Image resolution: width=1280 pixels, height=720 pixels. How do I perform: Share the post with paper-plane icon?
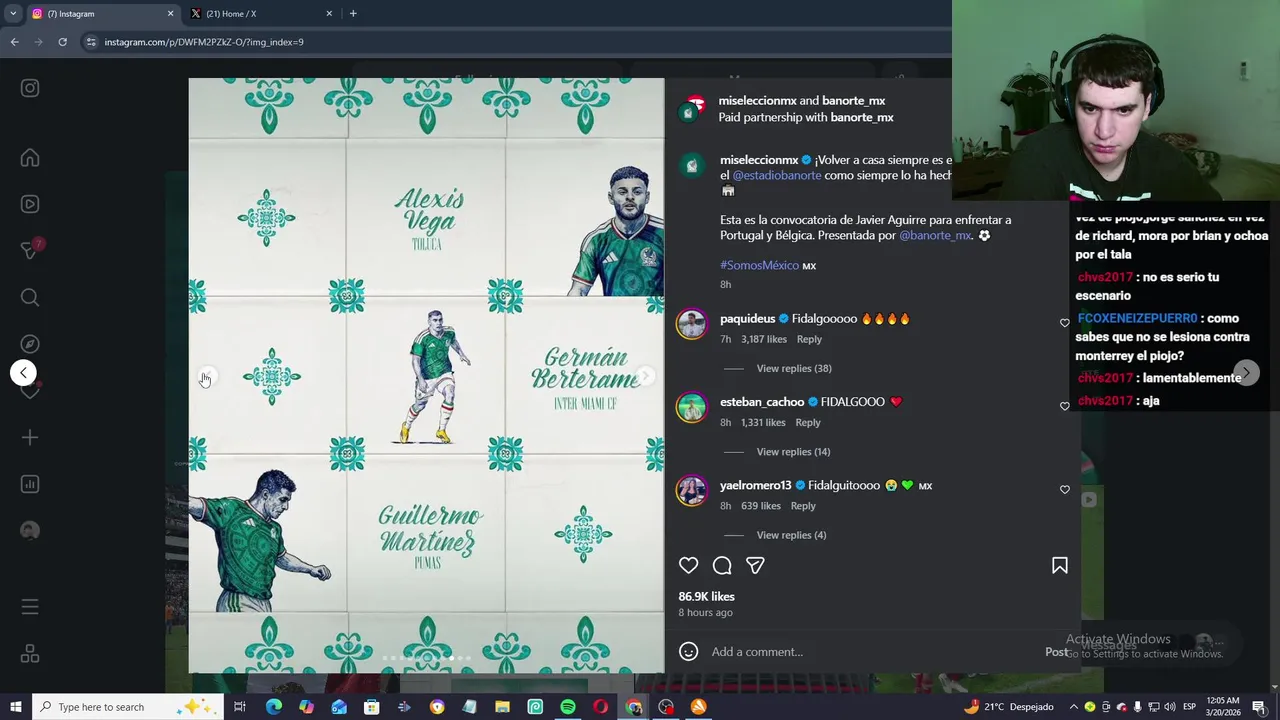[x=755, y=566]
